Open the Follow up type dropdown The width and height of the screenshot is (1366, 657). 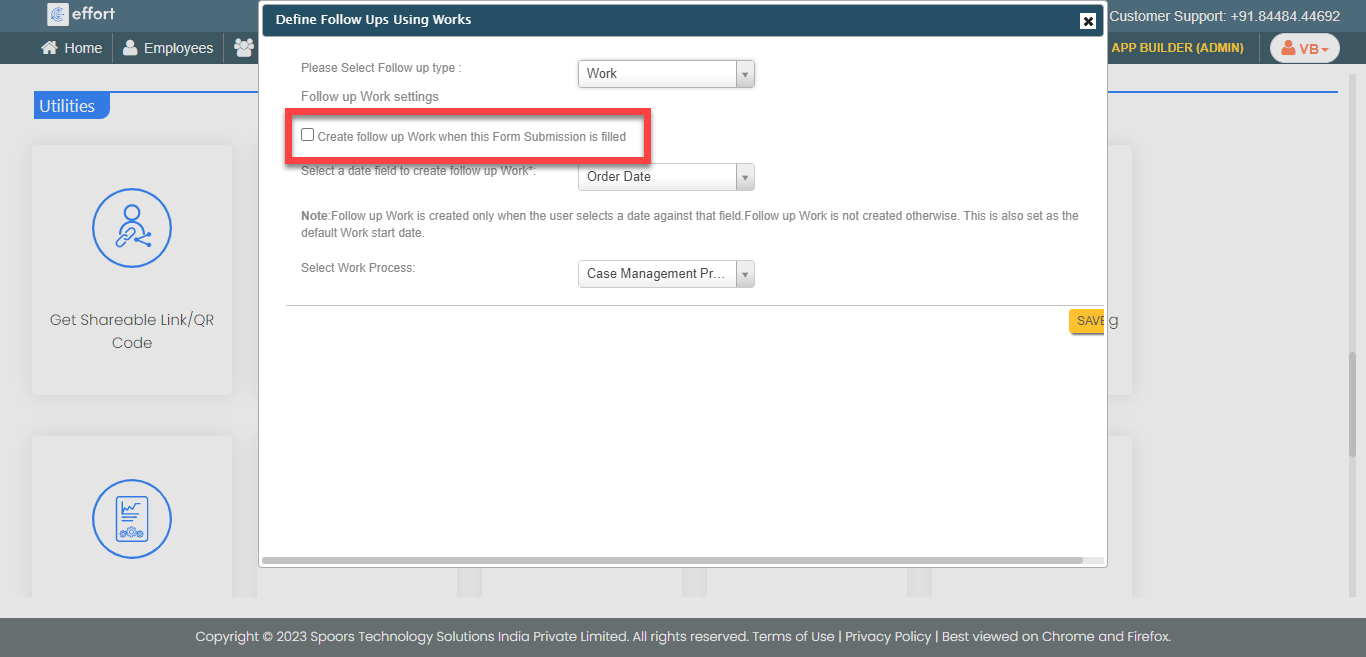[x=666, y=74]
